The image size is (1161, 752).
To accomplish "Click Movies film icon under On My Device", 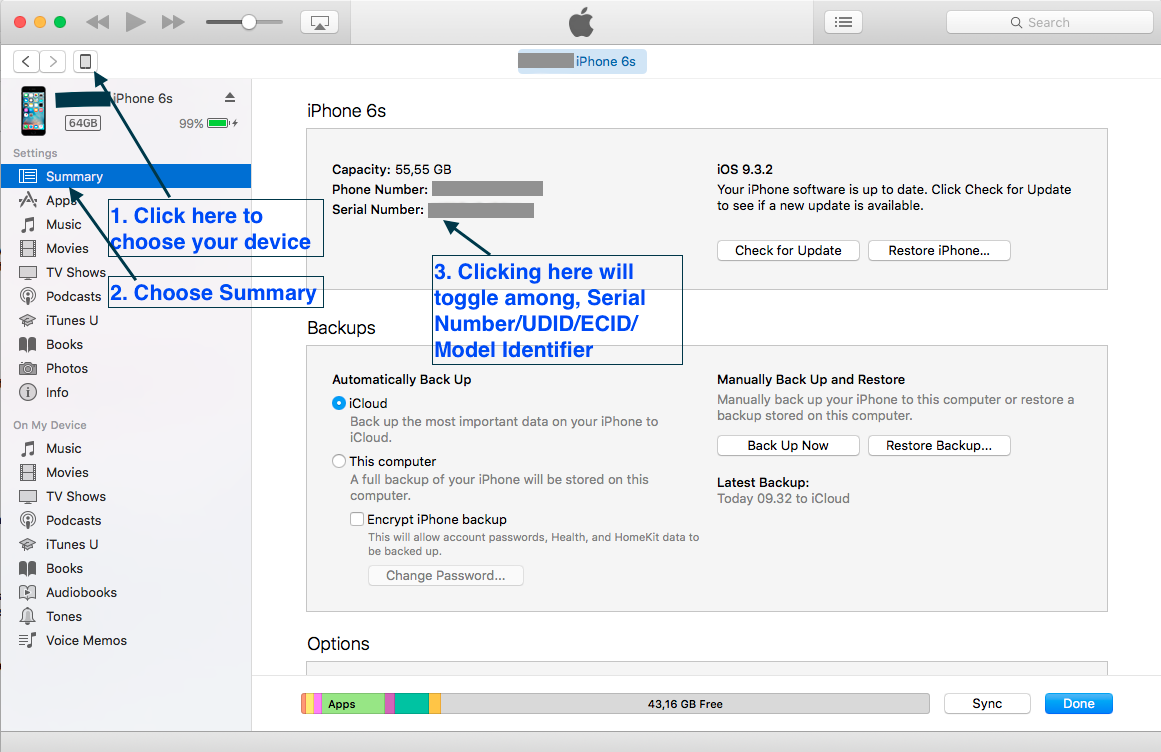I will pyautogui.click(x=27, y=472).
